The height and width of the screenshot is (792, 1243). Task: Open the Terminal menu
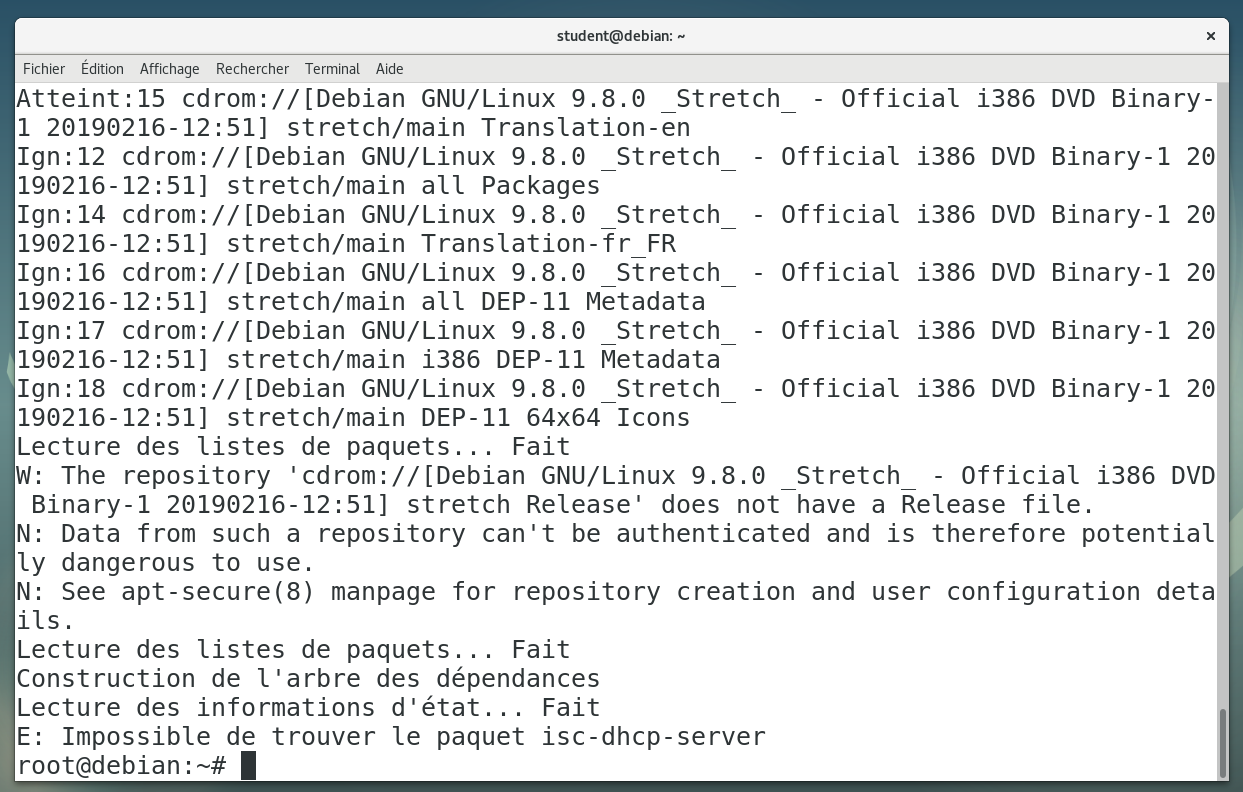[332, 69]
